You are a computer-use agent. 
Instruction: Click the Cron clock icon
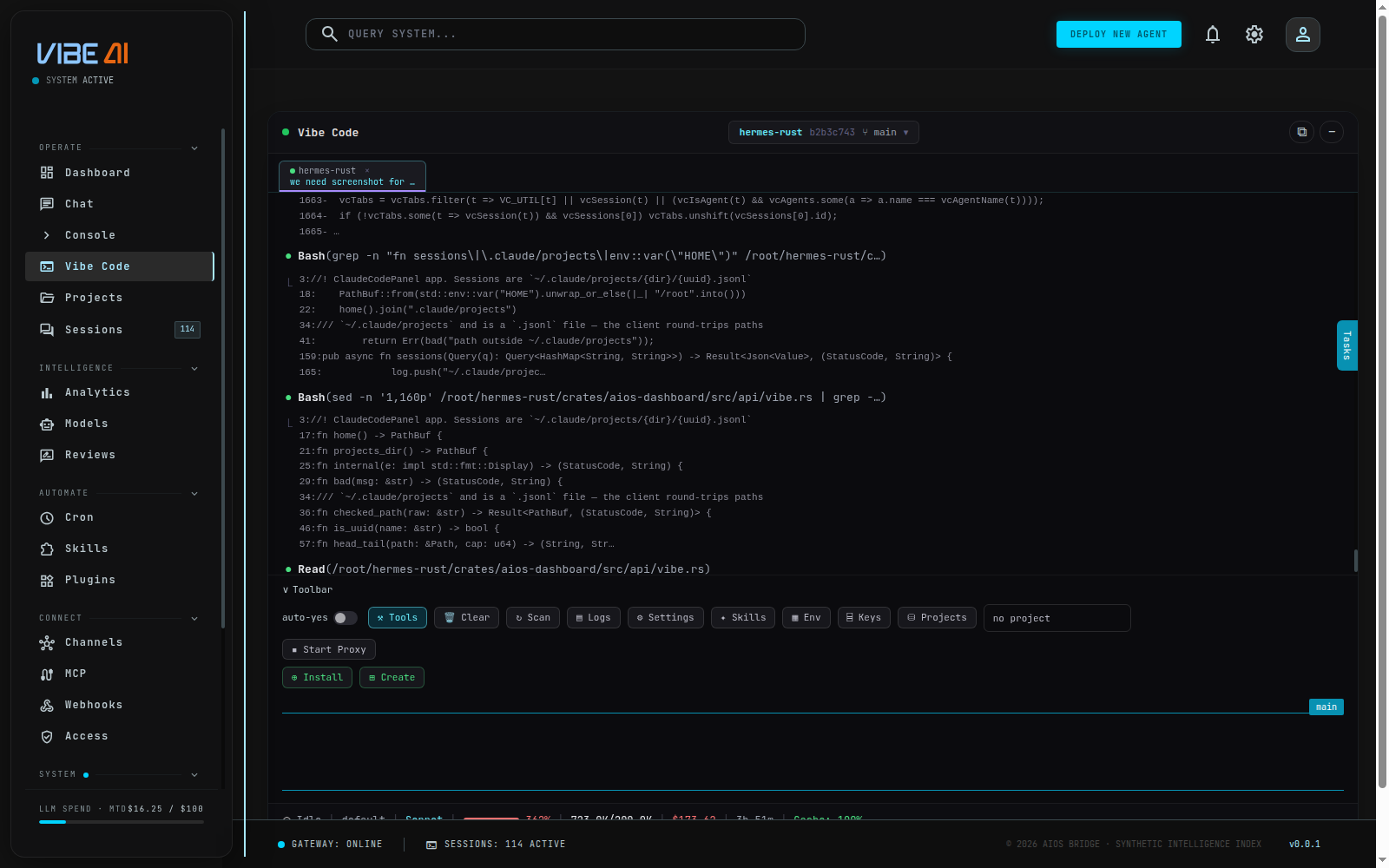[x=47, y=517]
